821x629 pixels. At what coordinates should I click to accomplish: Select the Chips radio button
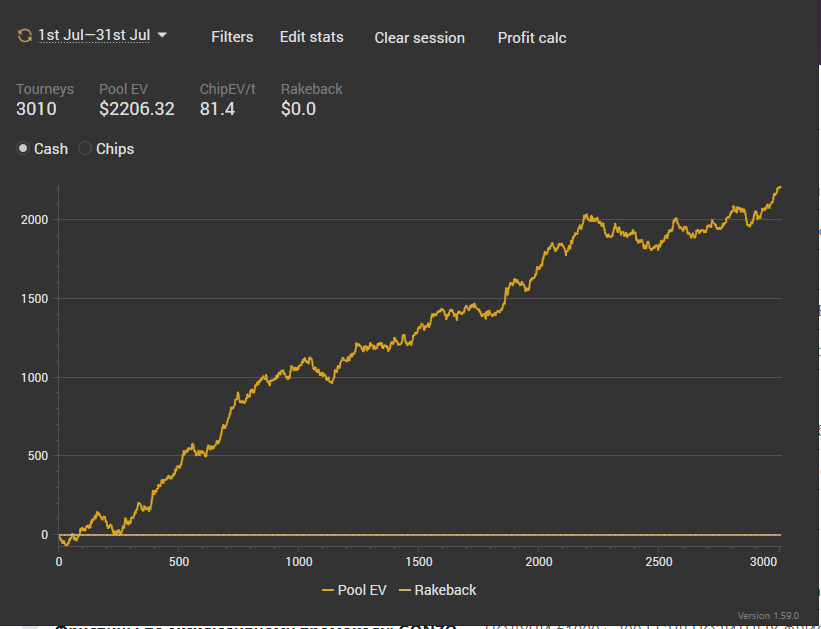pyautogui.click(x=86, y=148)
